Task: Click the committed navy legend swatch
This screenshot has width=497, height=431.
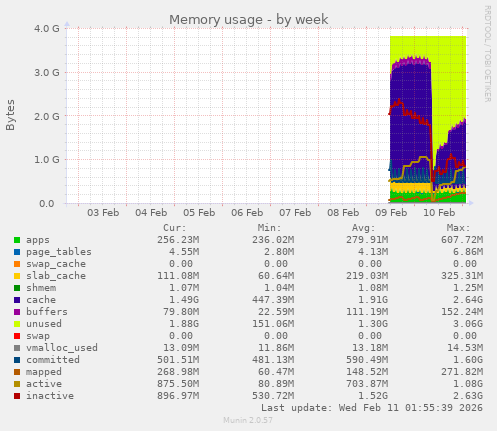Action: click(17, 360)
